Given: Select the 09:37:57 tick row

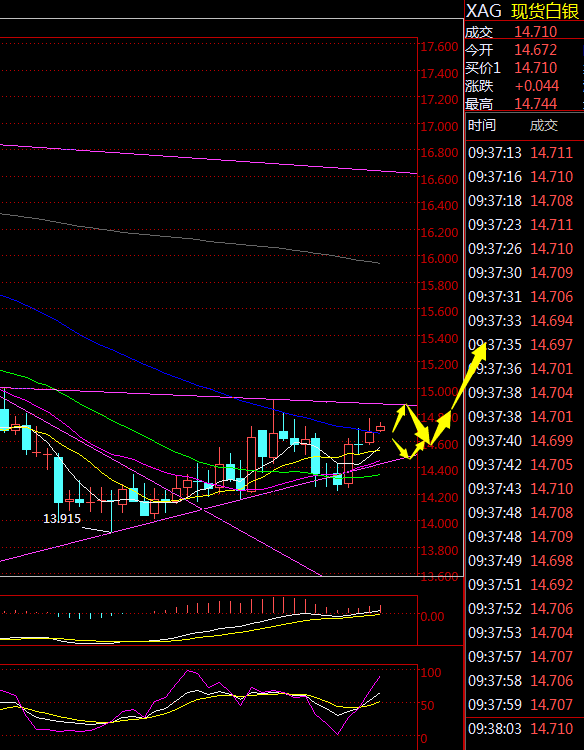Looking at the screenshot, I should pyautogui.click(x=524, y=657).
